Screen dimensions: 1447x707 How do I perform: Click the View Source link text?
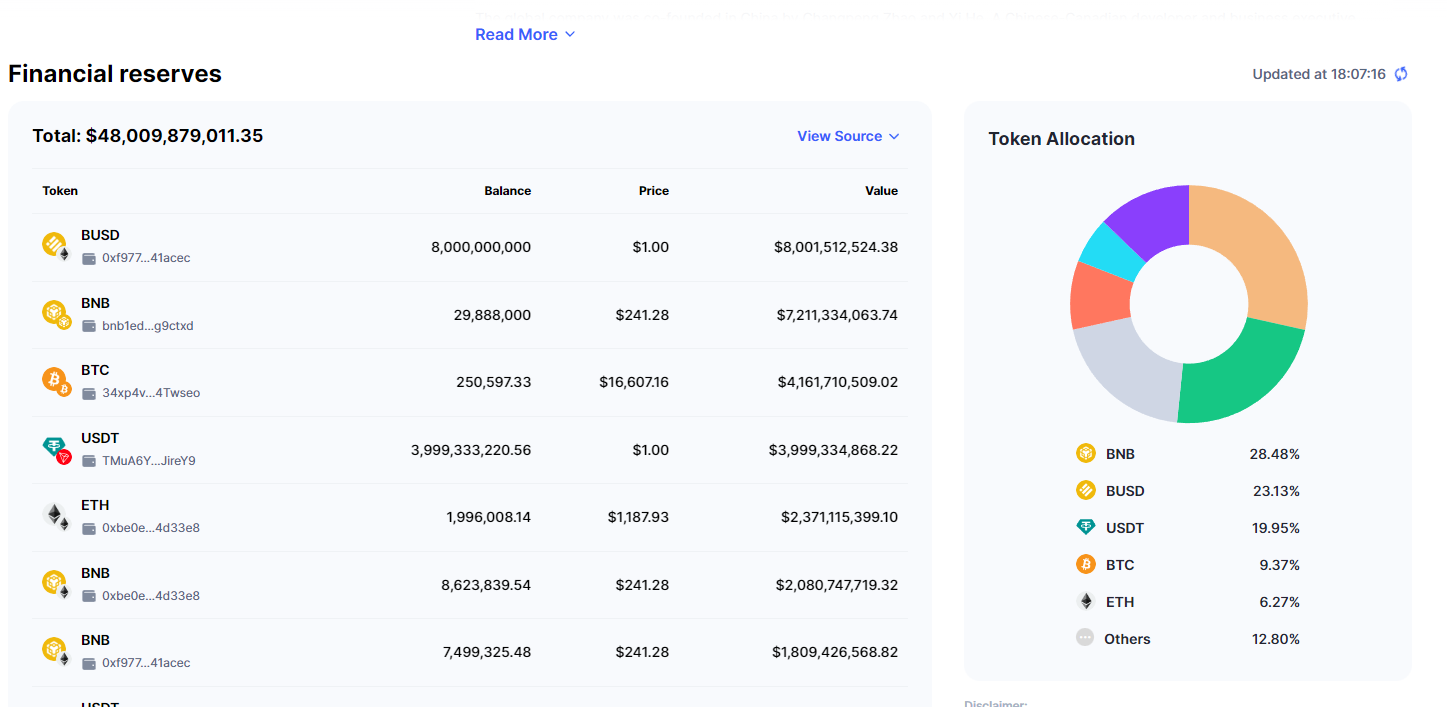click(839, 136)
